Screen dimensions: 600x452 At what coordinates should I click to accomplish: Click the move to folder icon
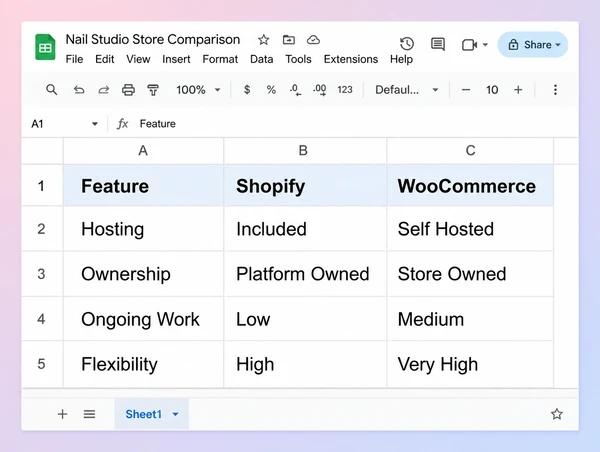coord(289,39)
